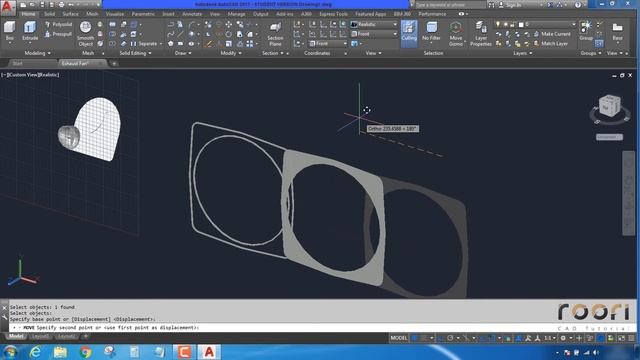Screen dimensions: 640x360
Task: Switch to the Surface ribbon tab
Action: point(70,14)
